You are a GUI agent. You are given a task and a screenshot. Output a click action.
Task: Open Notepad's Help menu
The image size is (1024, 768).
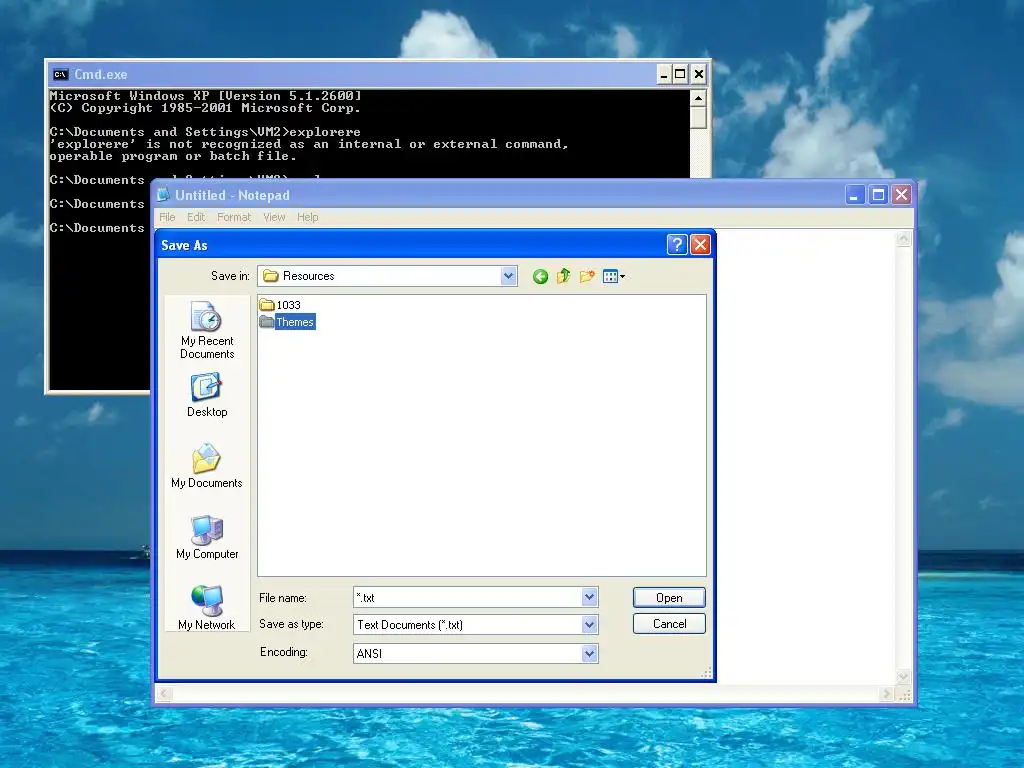click(x=308, y=217)
